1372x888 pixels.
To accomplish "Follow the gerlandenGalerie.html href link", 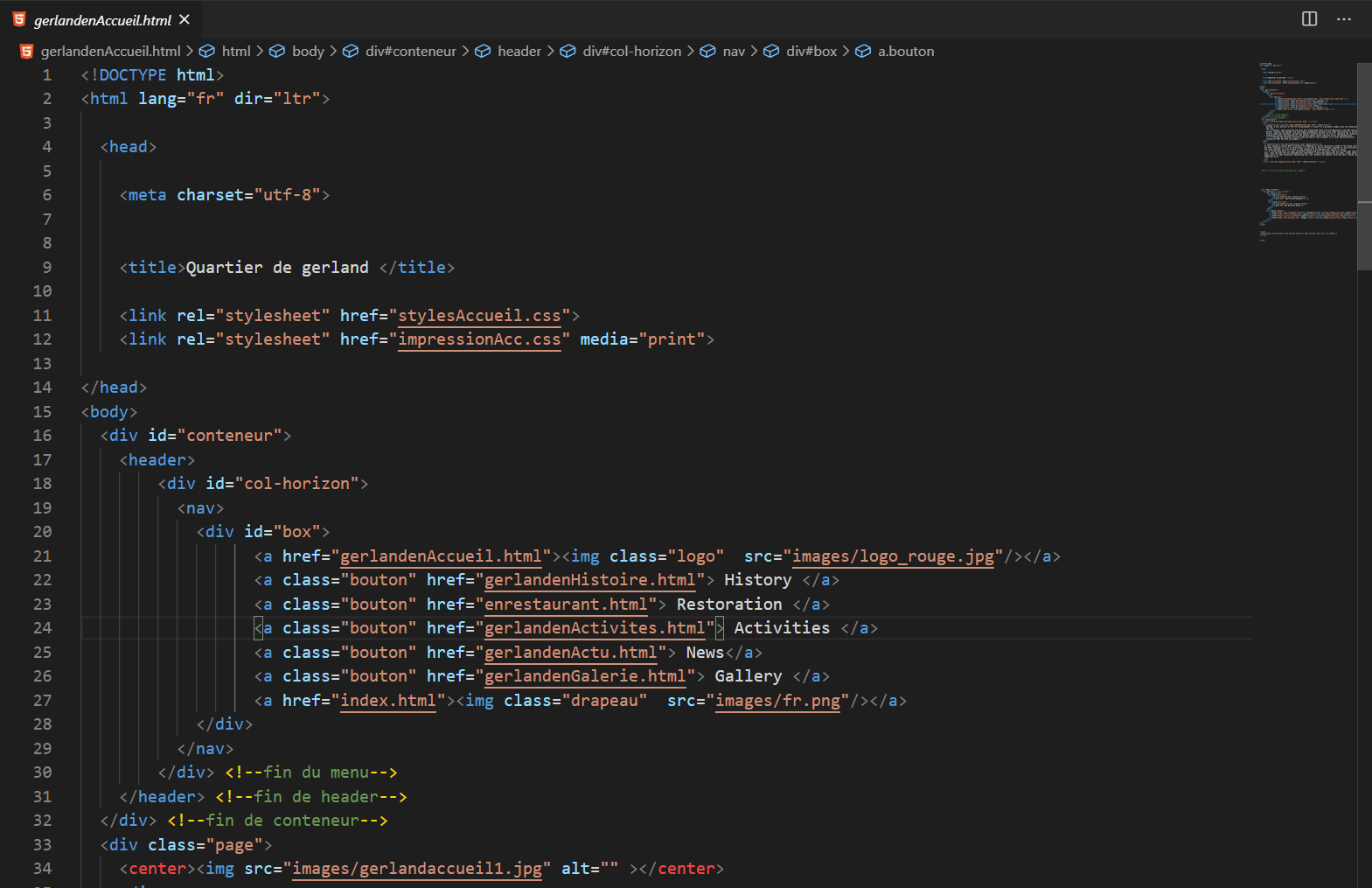I will pyautogui.click(x=585, y=675).
